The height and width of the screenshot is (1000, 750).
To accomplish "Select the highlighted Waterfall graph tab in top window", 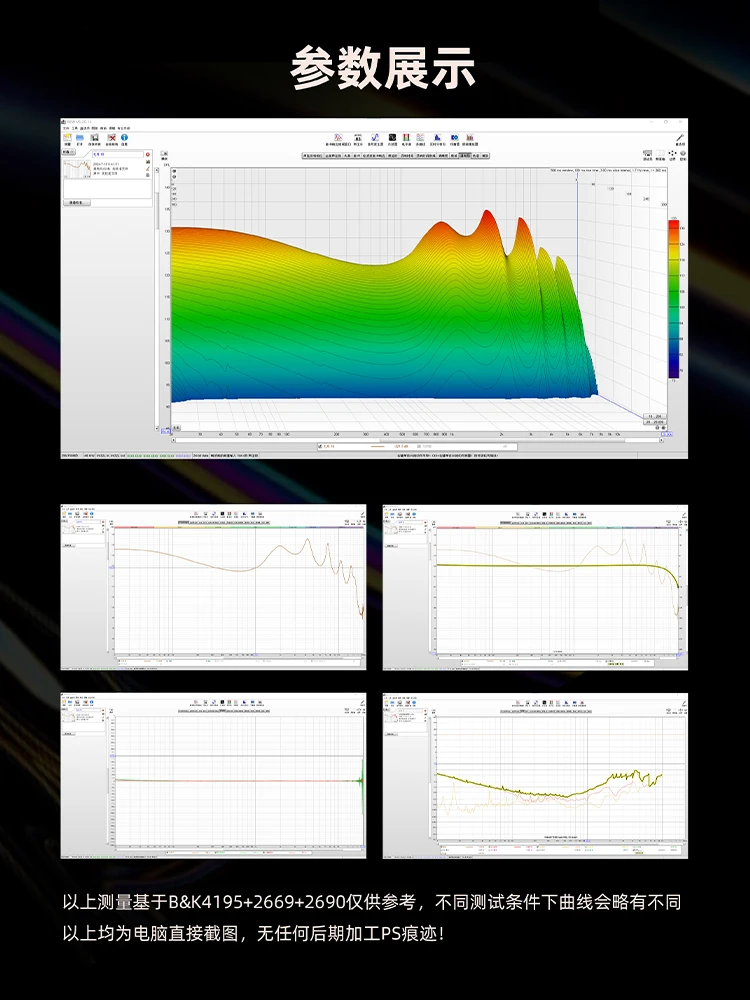I will pyautogui.click(x=466, y=156).
